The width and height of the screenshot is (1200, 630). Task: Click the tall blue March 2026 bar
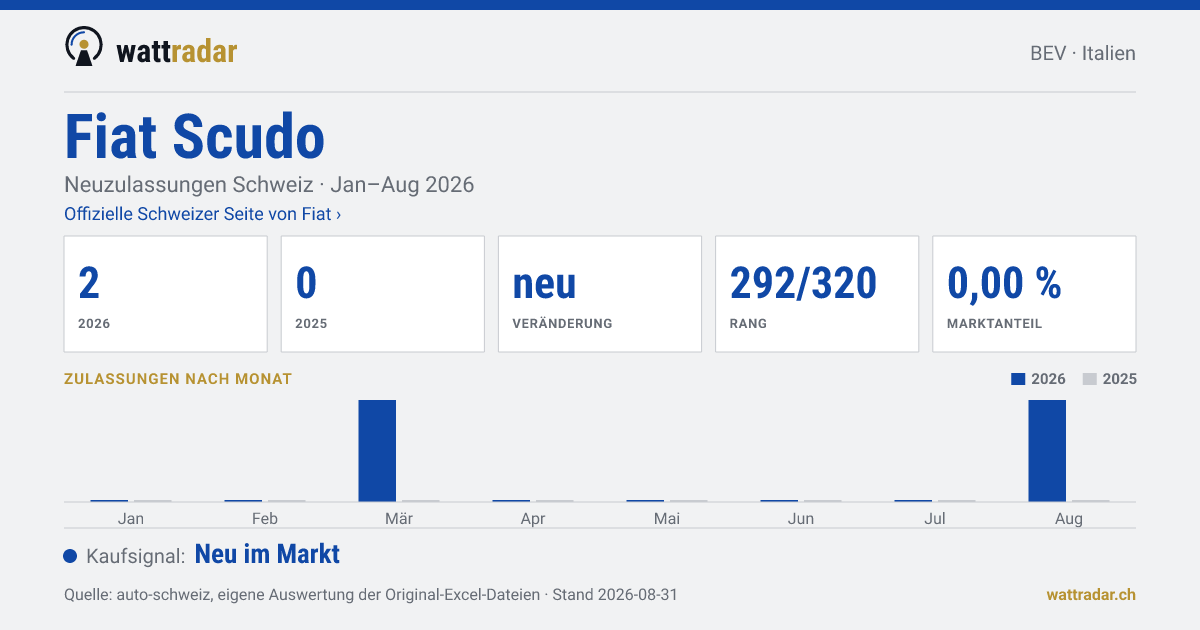pyautogui.click(x=377, y=450)
